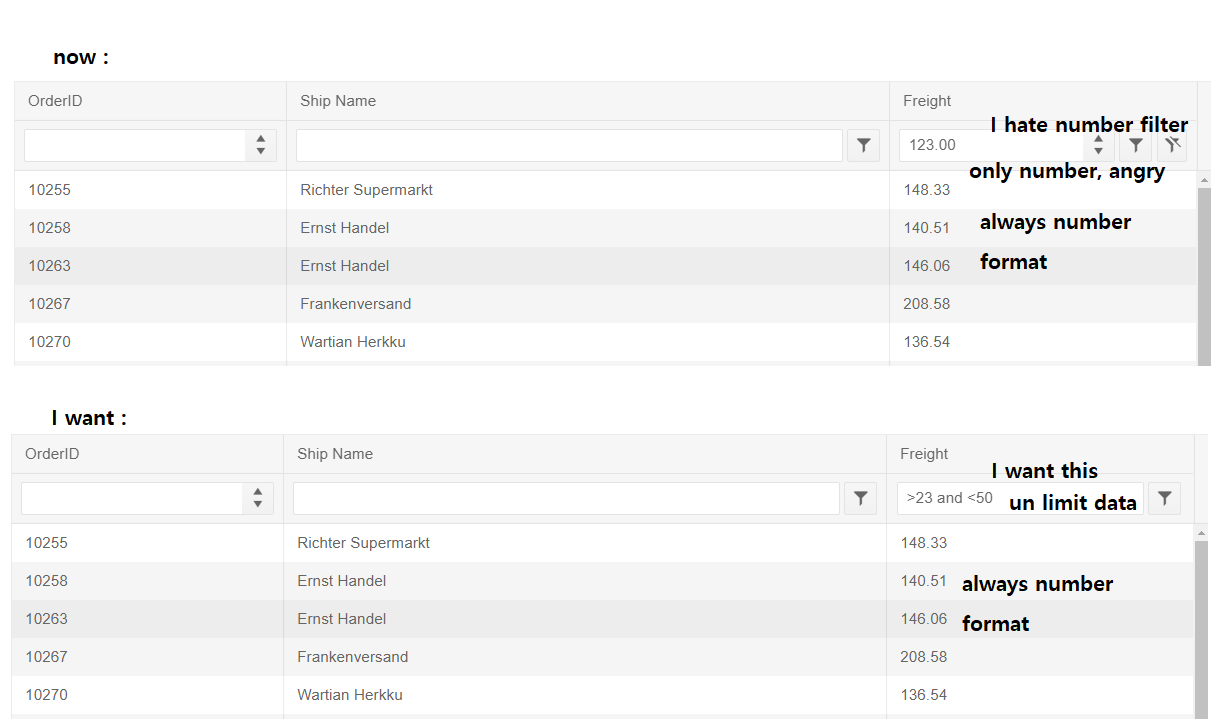Decrease OrderID filter value in top grid
Screen dimensions: 1221x726
(x=260, y=152)
